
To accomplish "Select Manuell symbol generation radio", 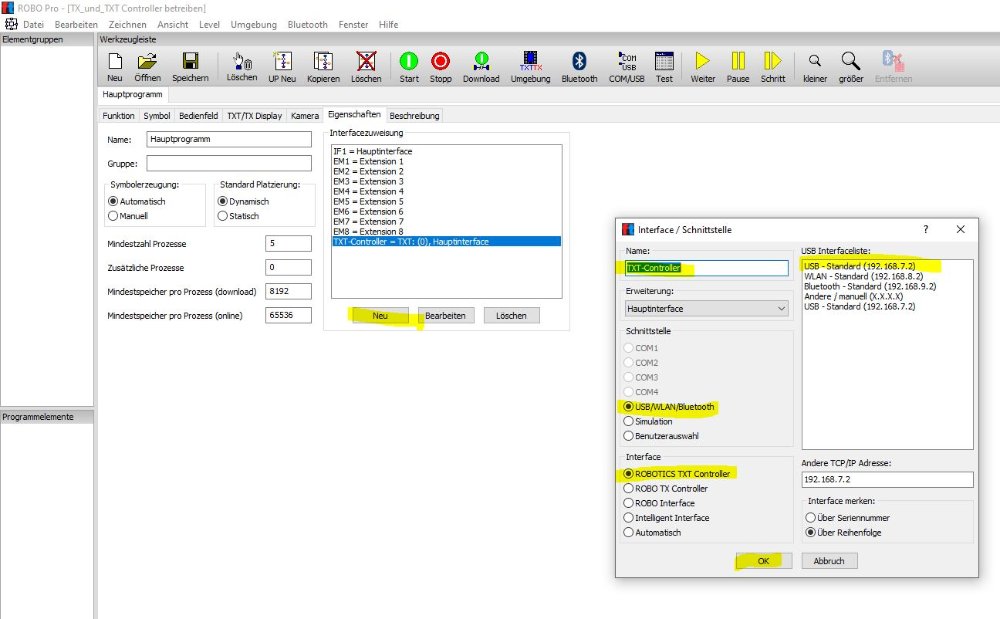I will [114, 216].
